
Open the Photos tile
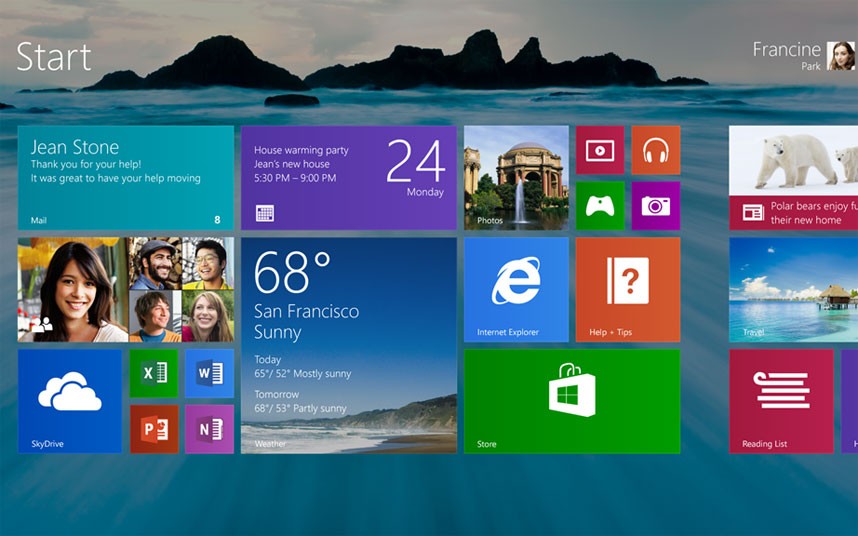pyautogui.click(x=516, y=177)
